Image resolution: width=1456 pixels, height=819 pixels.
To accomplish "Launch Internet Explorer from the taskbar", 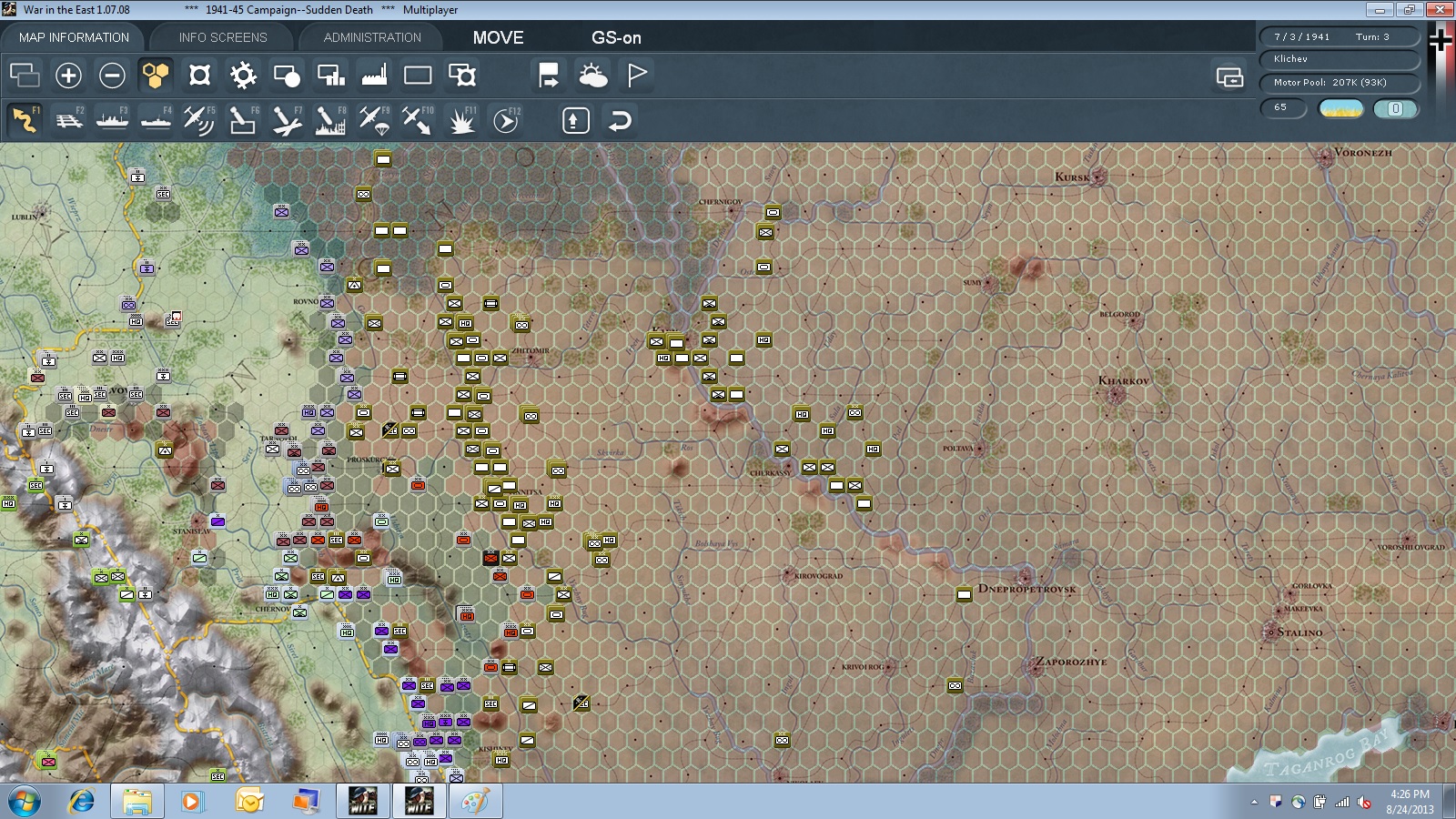I will pos(82,802).
